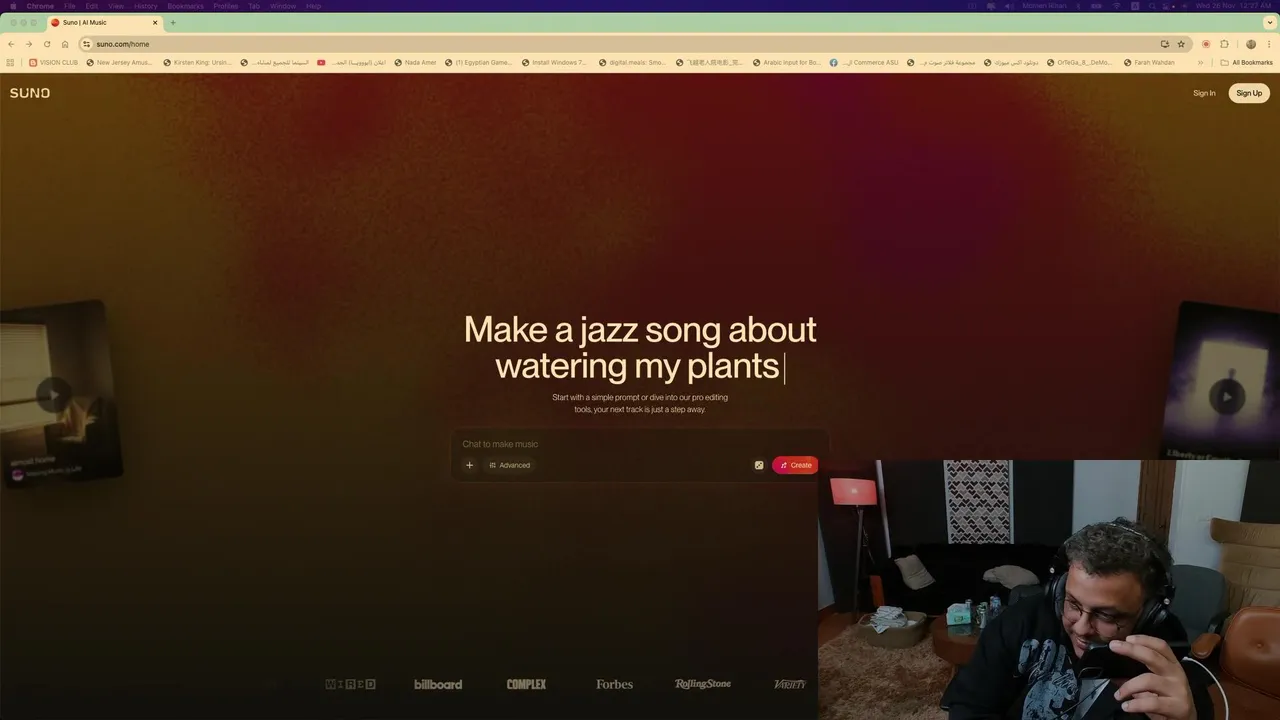
Task: Expand the tab search dropdown
Action: pos(1268,22)
